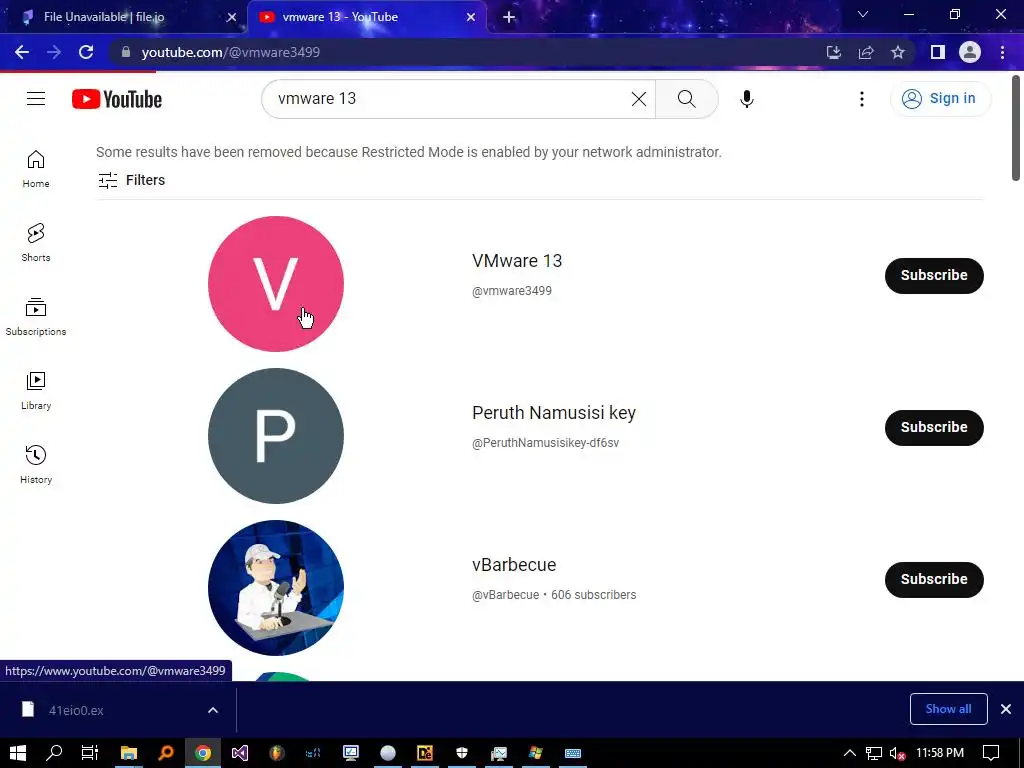Click the install app icon in address bar
The height and width of the screenshot is (768, 1024).
coord(834,52)
